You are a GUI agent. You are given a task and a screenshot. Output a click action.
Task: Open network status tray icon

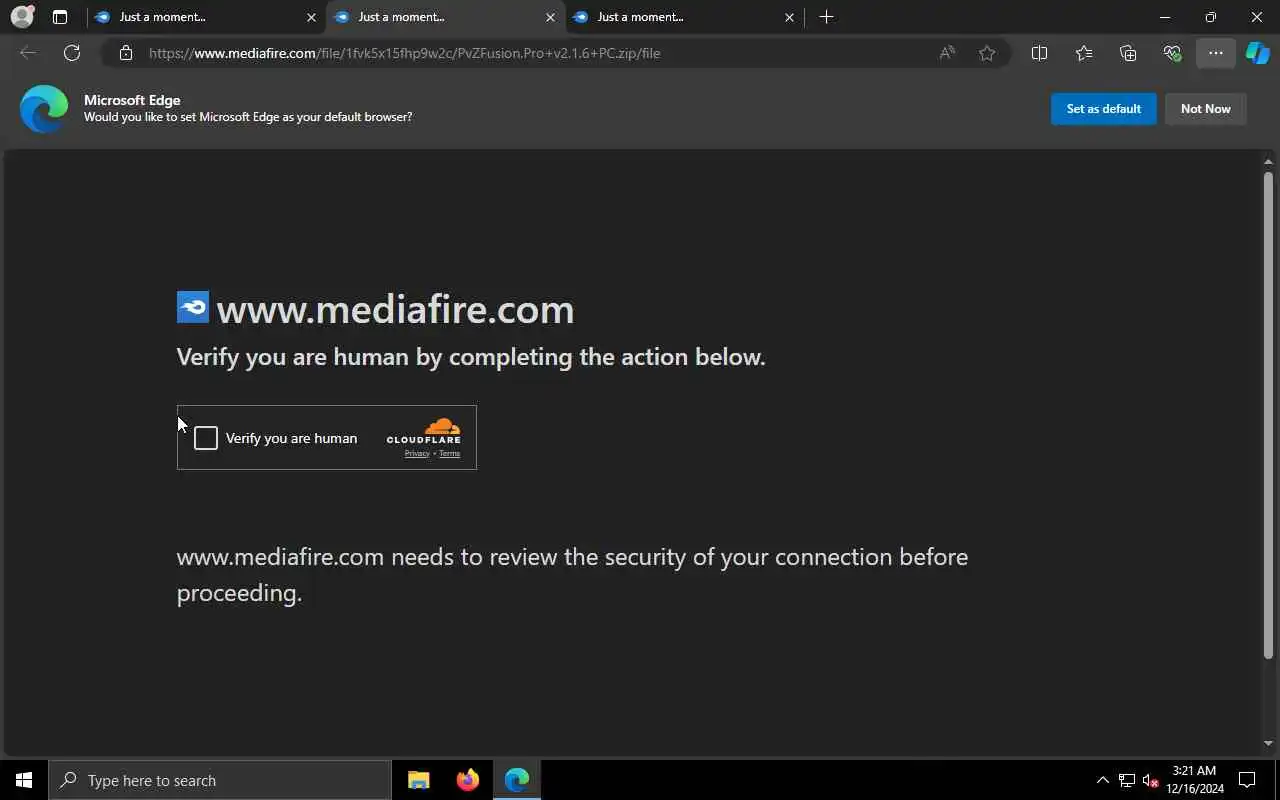1127,780
